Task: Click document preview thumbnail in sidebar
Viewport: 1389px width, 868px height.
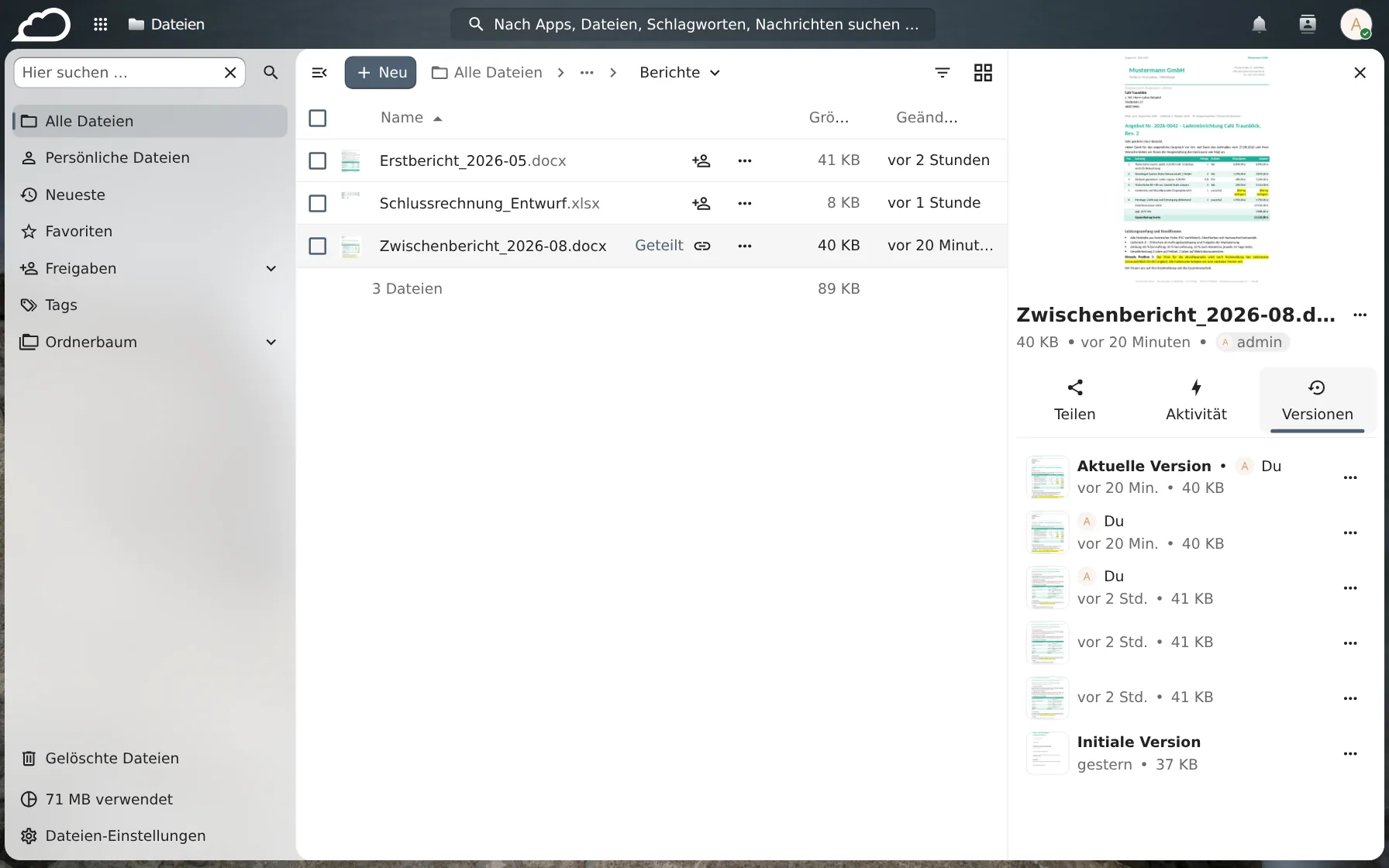Action: (x=1196, y=170)
